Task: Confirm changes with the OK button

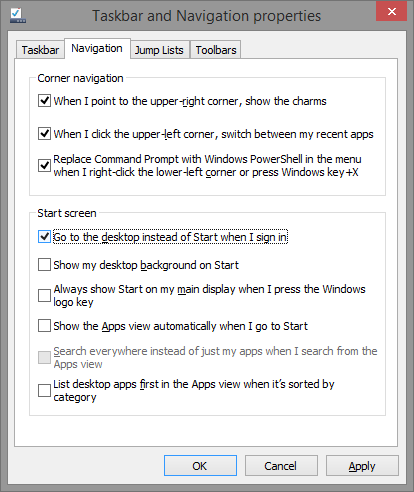Action: click(200, 466)
